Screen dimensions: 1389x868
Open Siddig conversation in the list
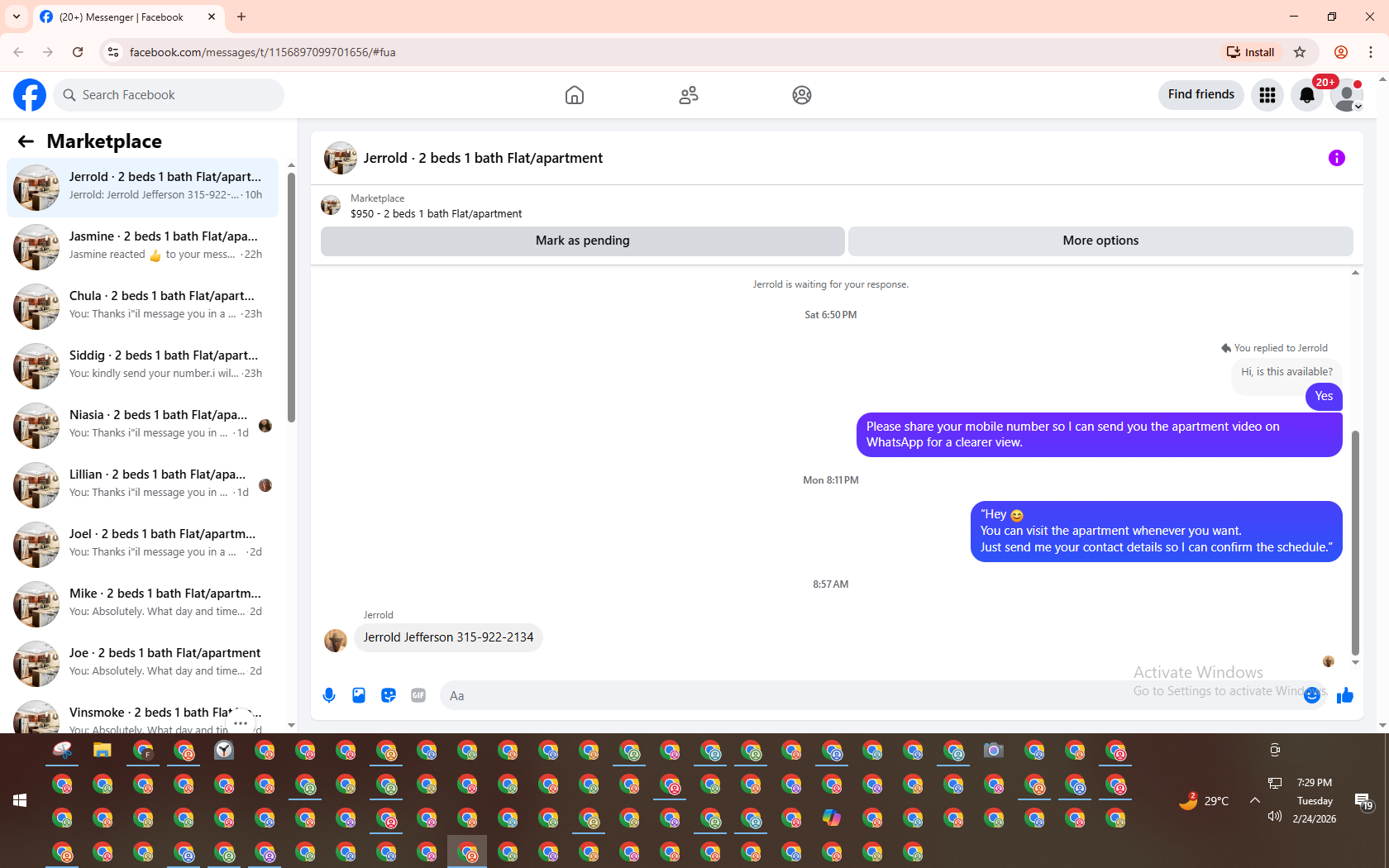(x=142, y=366)
